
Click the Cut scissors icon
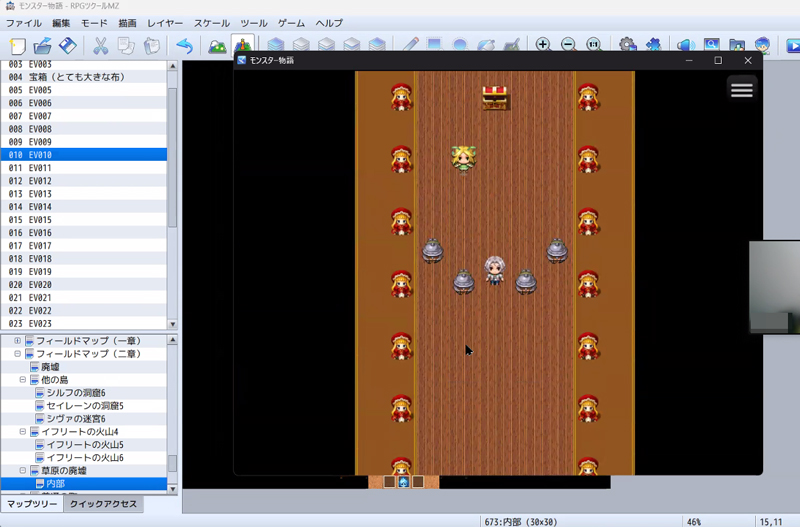(101, 46)
